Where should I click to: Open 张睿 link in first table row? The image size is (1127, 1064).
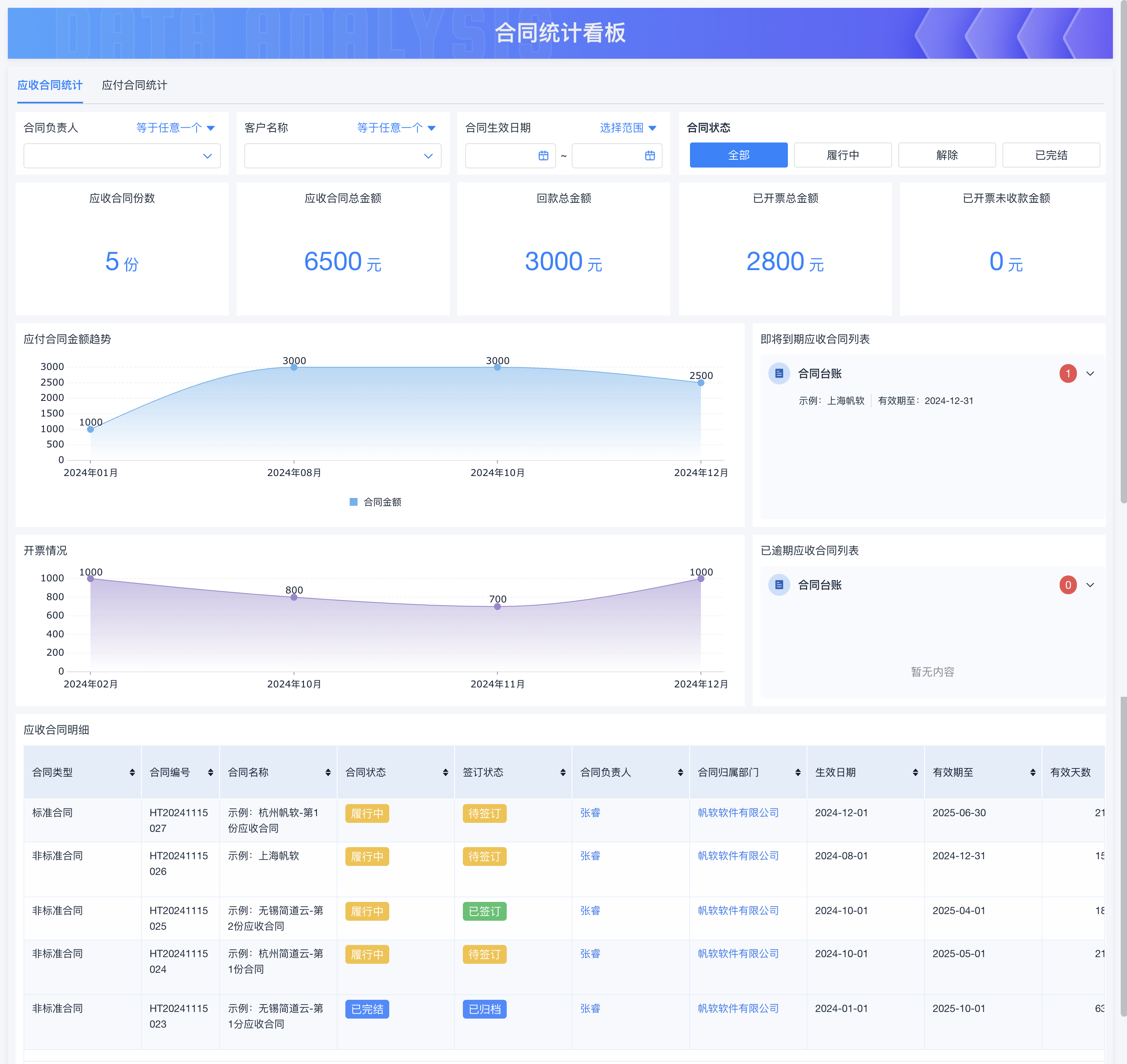pos(590,813)
